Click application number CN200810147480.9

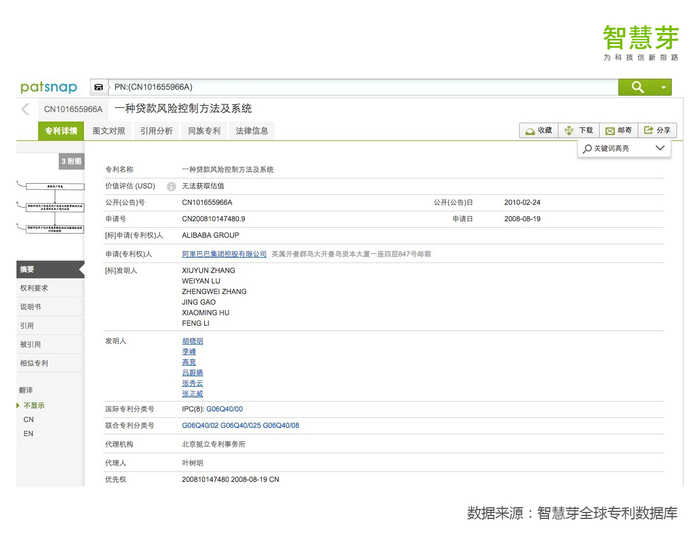point(213,219)
